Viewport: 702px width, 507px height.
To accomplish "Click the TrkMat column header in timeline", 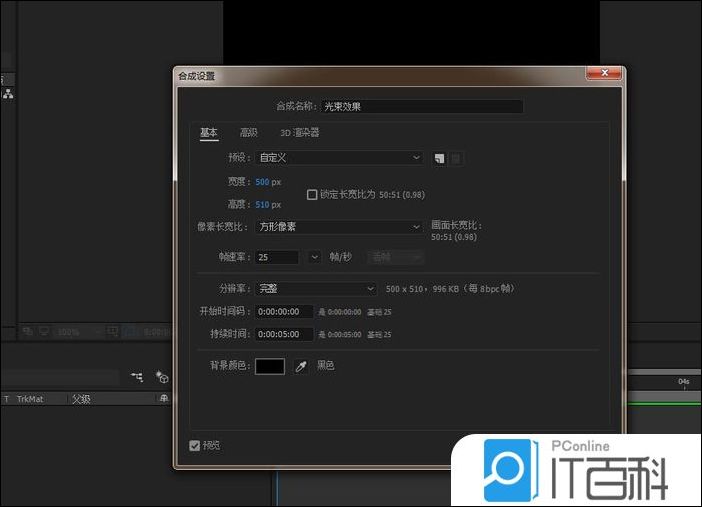I will (30, 399).
